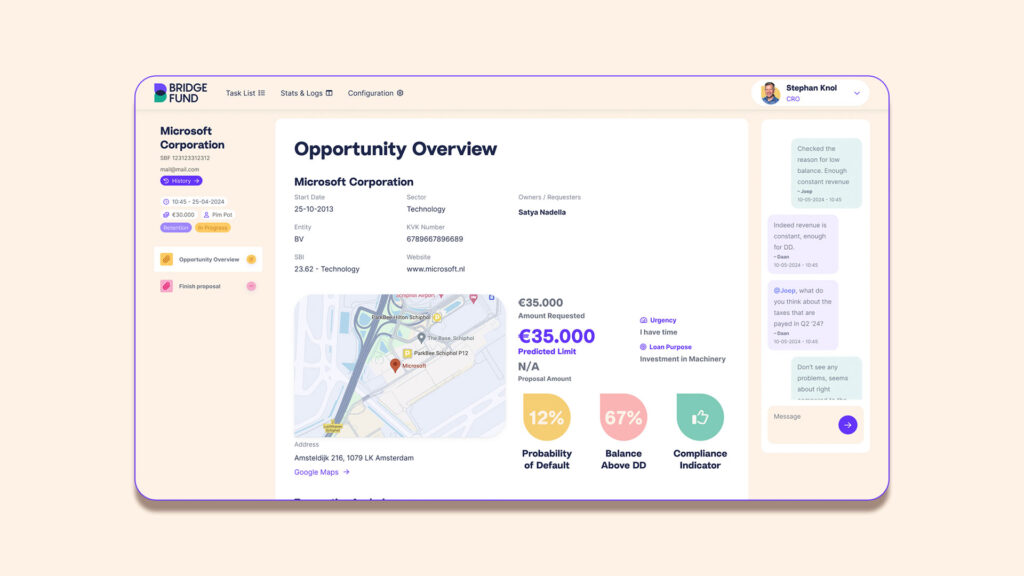This screenshot has width=1024, height=576.
Task: Open the Stats & Logs menu
Action: pos(306,93)
